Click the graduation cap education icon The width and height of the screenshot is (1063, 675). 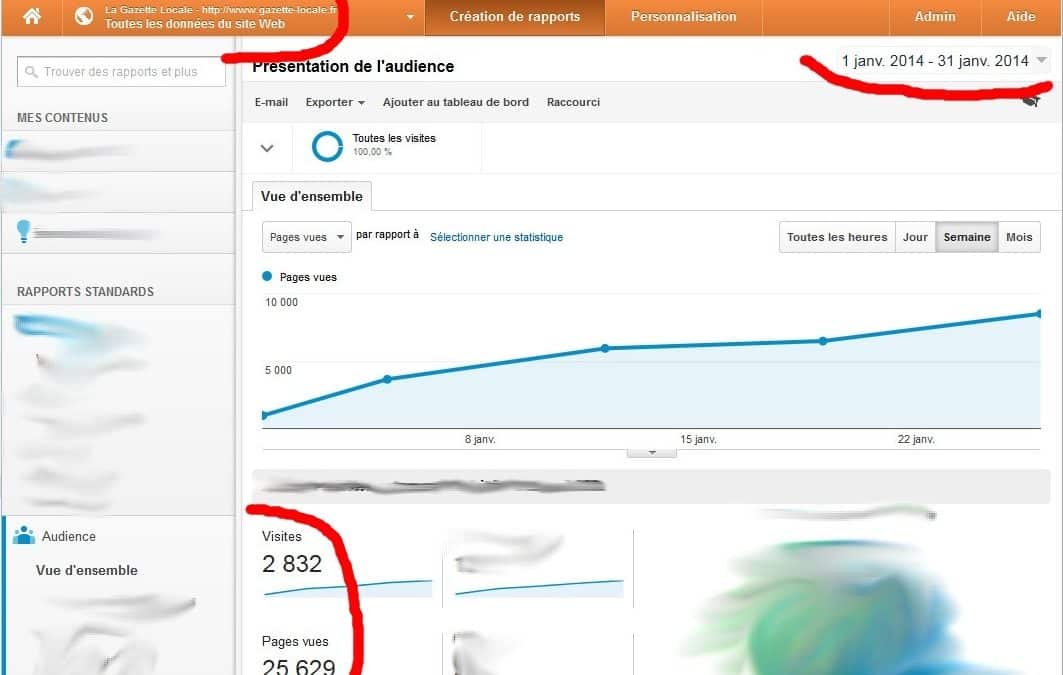[x=1031, y=102]
